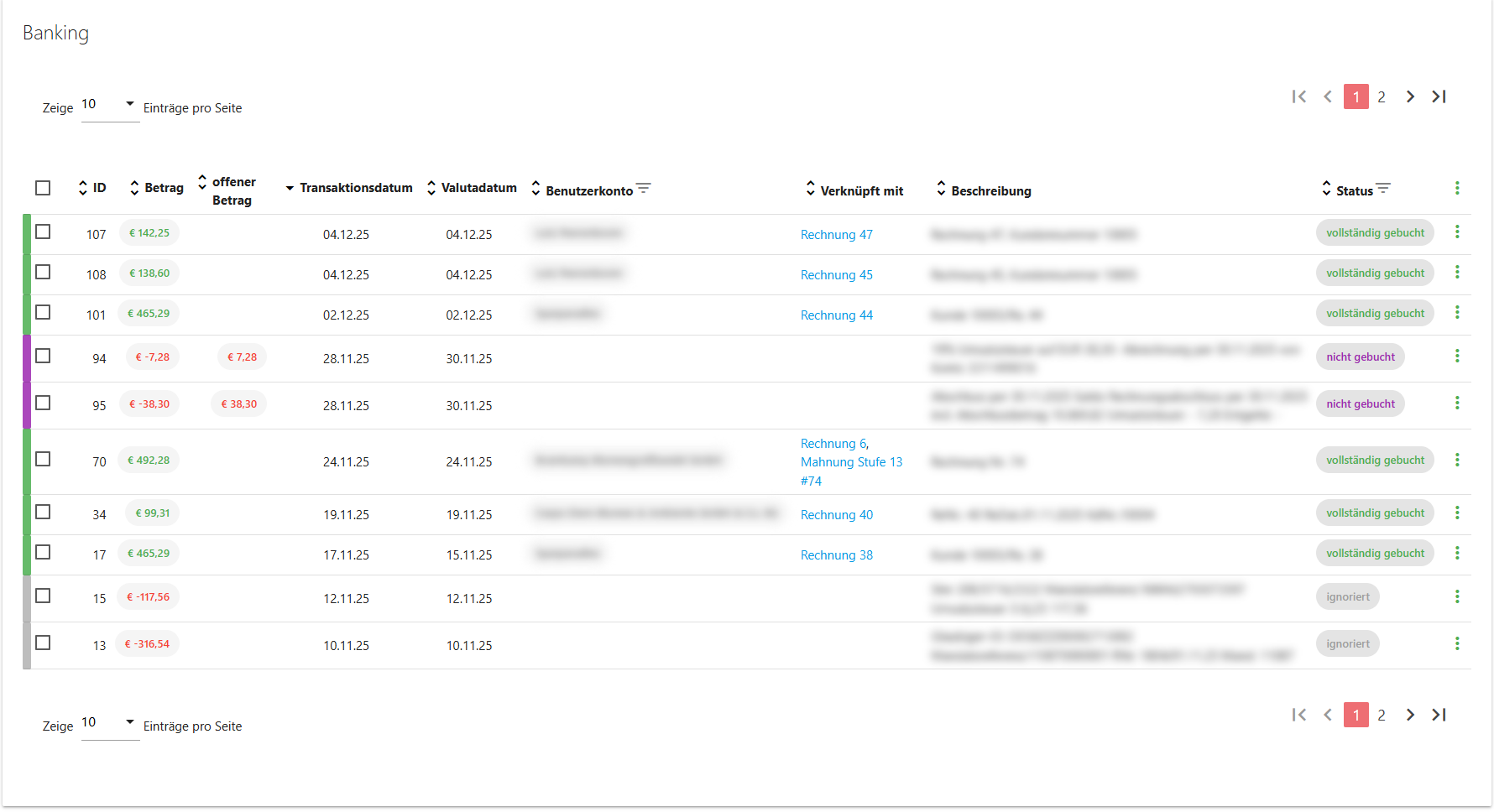This screenshot has width=1494, height=812.
Task: Click the 'nicht gebucht' status badge of transaction 95
Action: (1360, 404)
